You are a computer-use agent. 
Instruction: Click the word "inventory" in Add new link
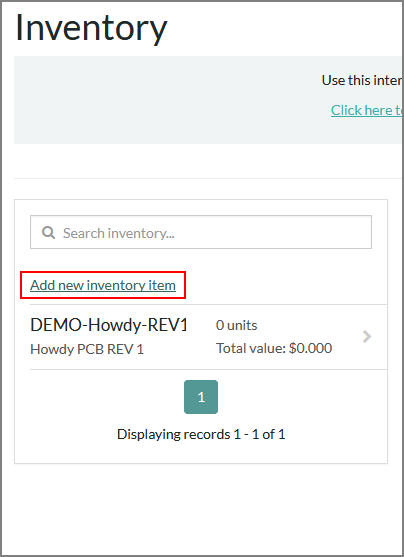(116, 285)
